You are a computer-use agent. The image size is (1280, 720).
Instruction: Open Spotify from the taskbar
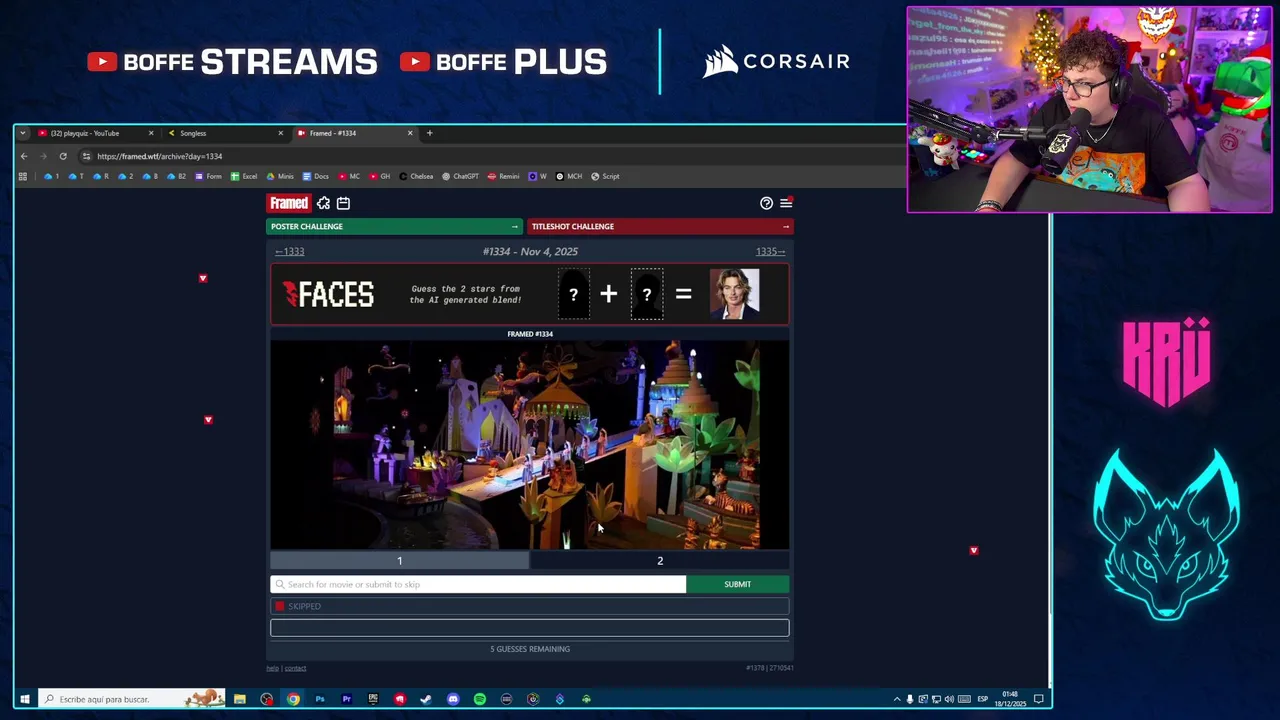[x=480, y=699]
